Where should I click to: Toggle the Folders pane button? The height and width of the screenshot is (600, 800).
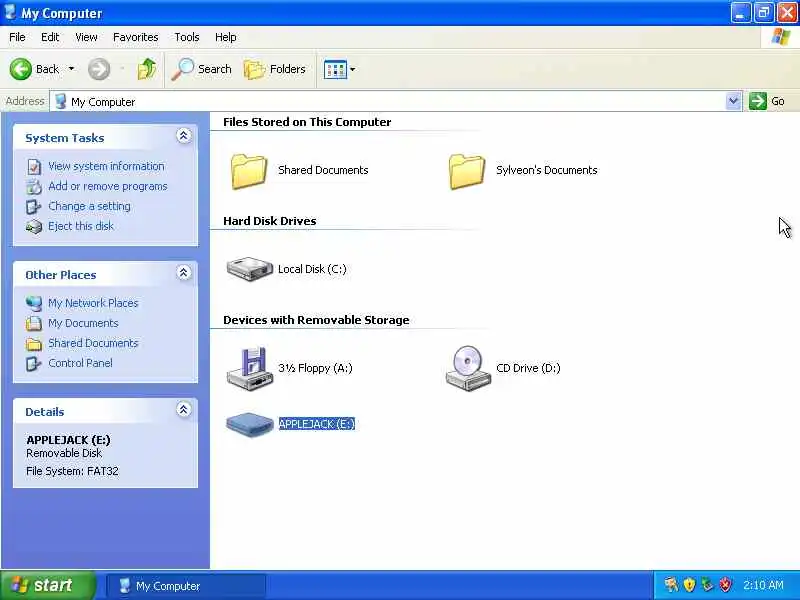pyautogui.click(x=274, y=69)
